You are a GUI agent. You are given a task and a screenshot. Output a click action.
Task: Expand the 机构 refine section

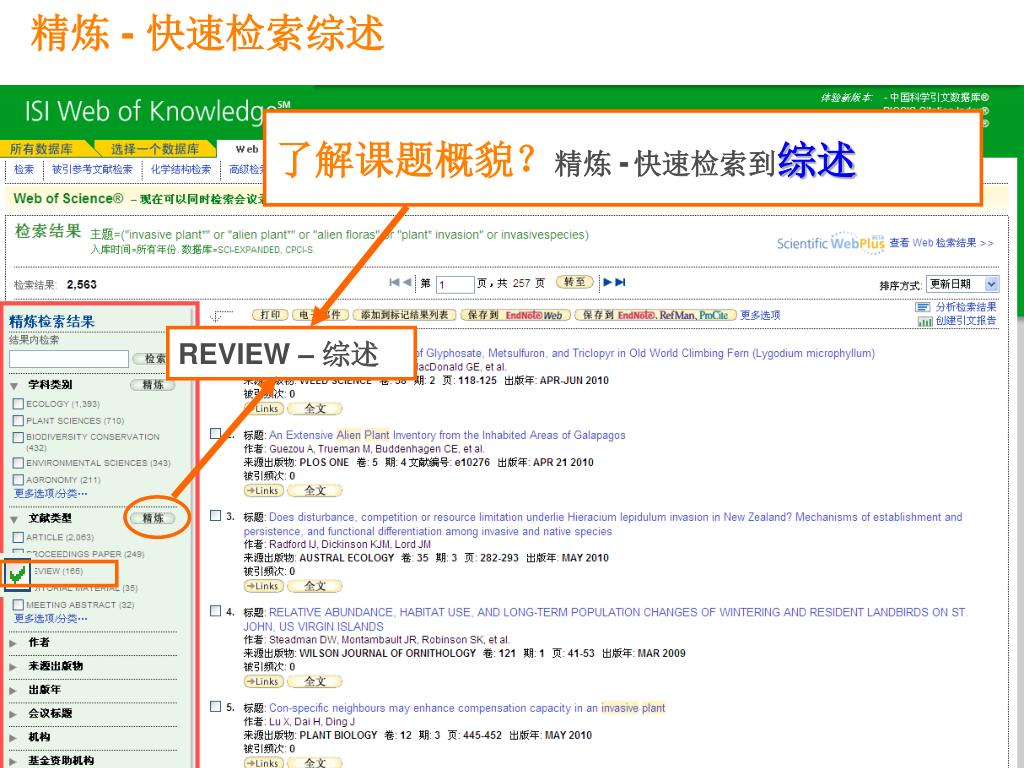pyautogui.click(x=14, y=737)
